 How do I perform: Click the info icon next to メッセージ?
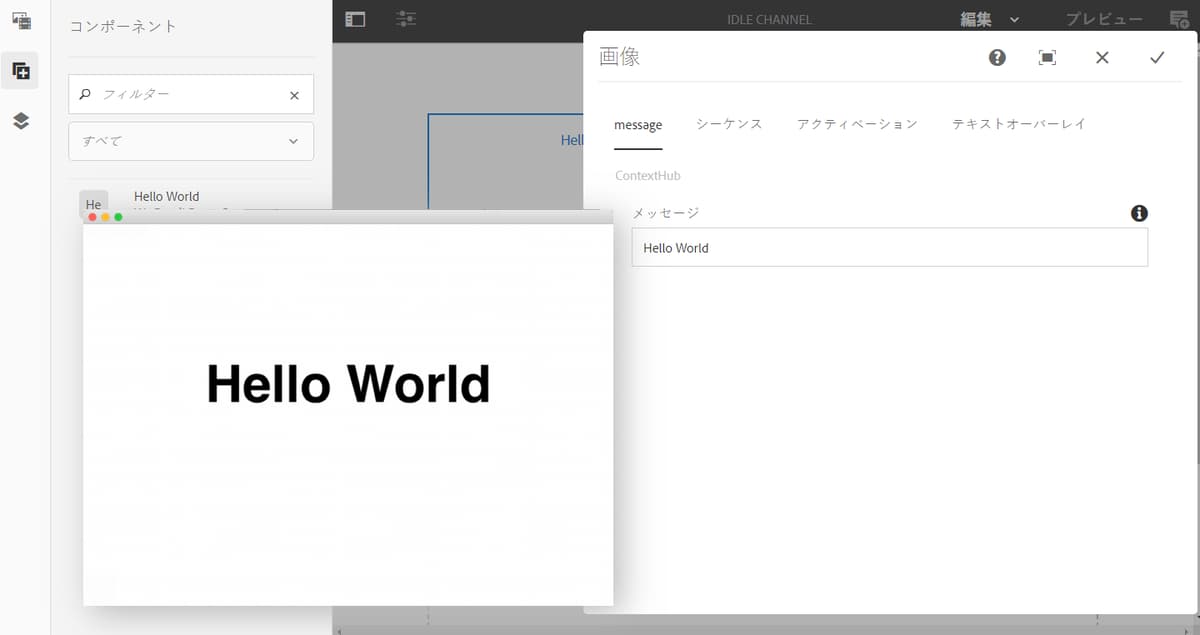(1138, 212)
